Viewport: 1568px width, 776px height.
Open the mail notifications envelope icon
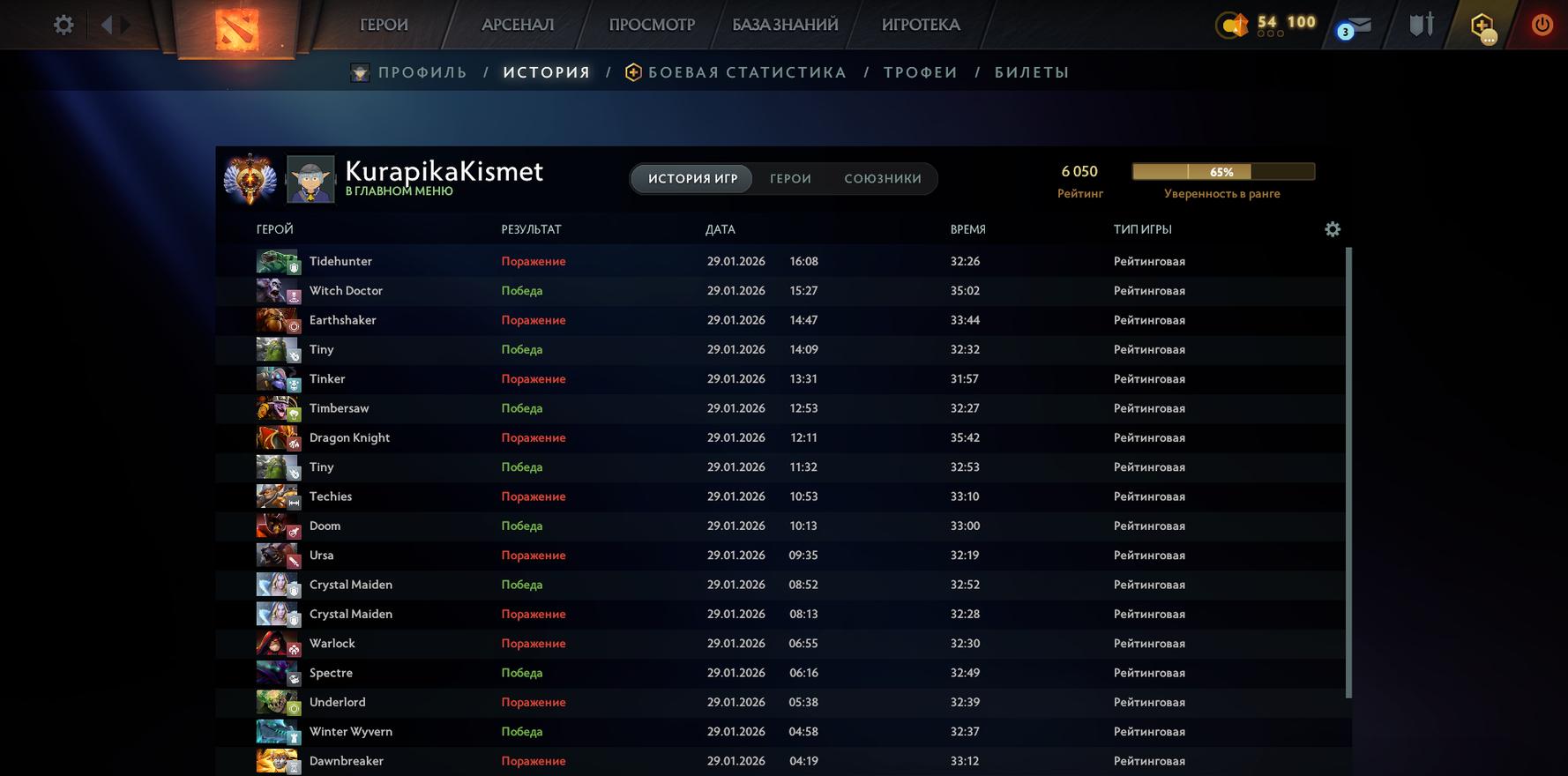tap(1355, 26)
